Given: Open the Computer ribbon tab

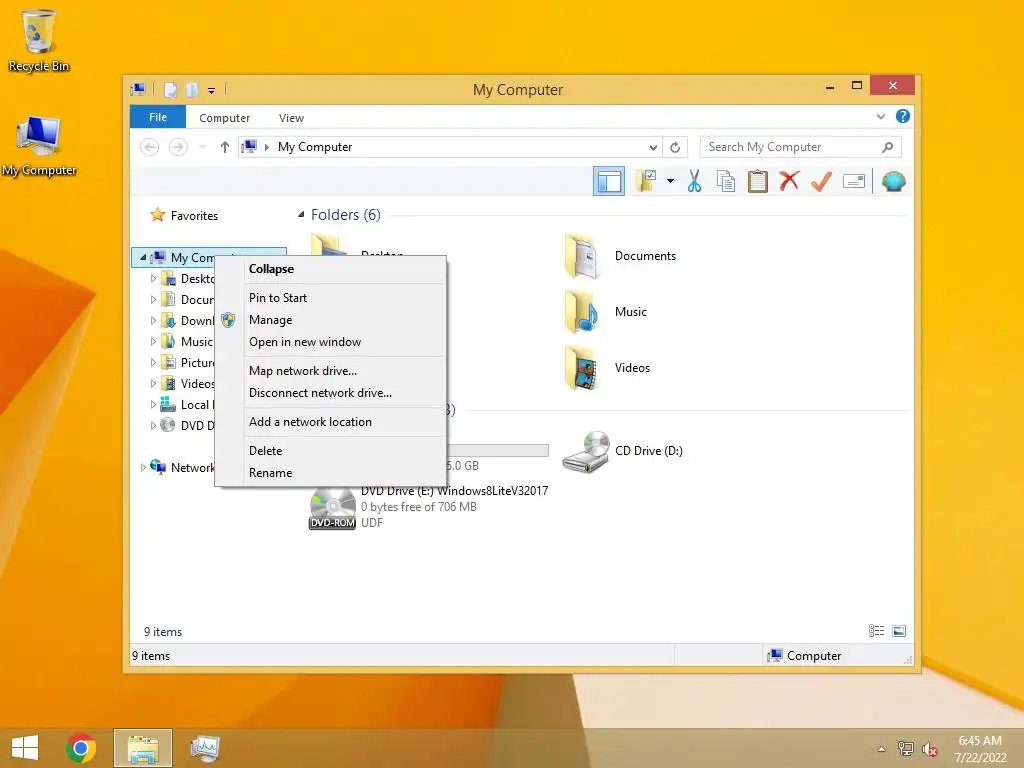Looking at the screenshot, I should [x=224, y=118].
